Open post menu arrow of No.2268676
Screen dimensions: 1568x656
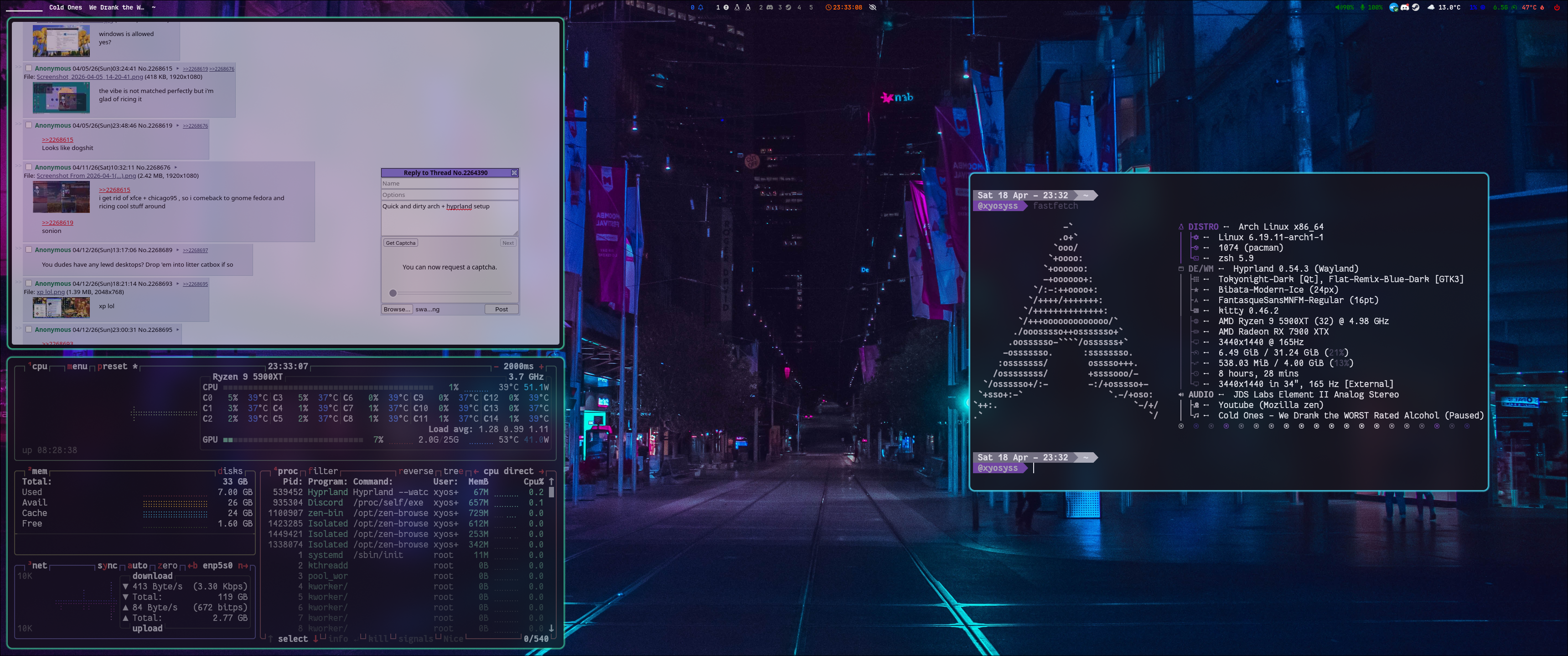[x=176, y=167]
